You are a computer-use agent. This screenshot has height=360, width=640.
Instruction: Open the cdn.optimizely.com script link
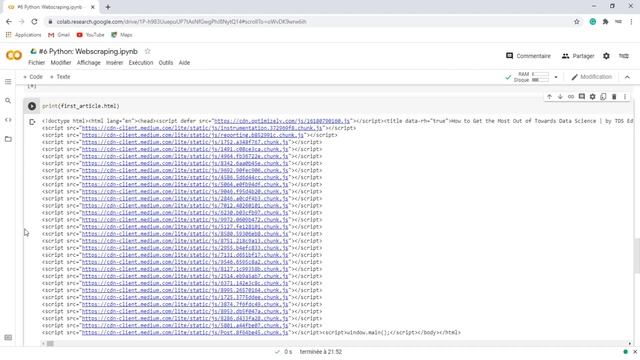click(x=282, y=121)
